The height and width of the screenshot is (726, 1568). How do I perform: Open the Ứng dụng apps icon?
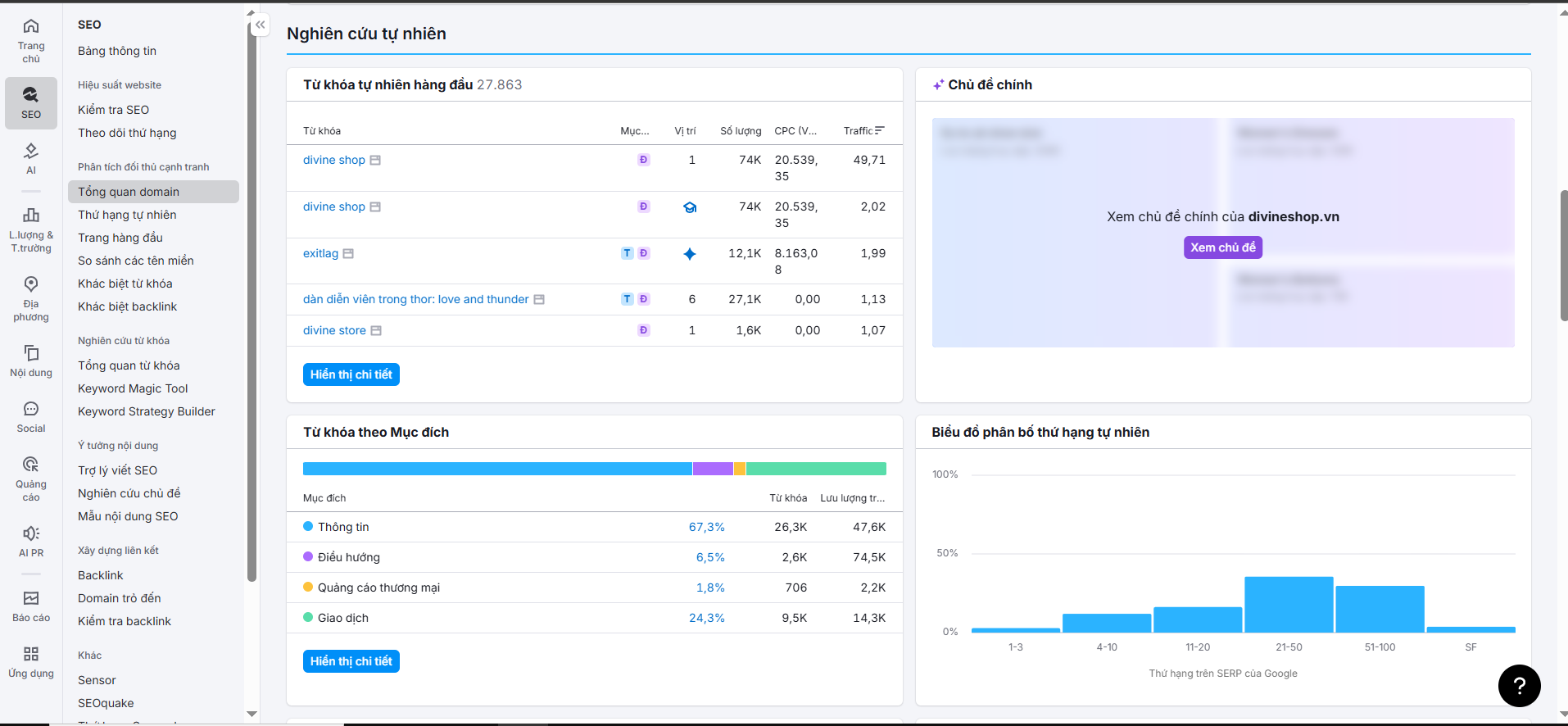pyautogui.click(x=31, y=662)
